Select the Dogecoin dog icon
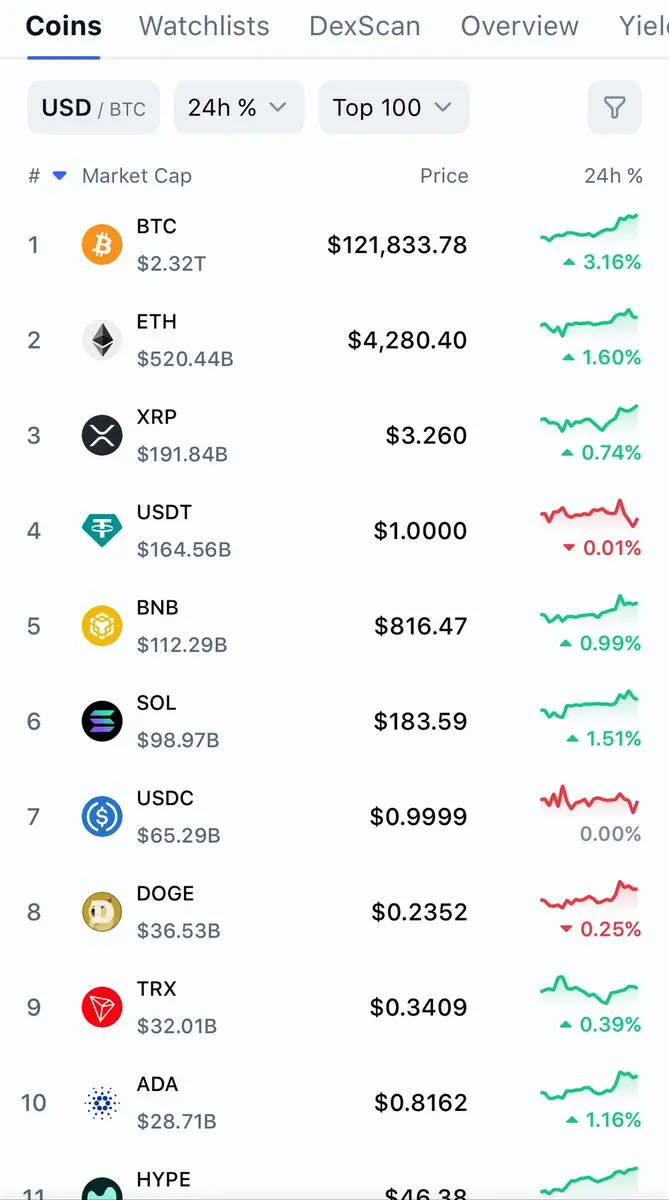Viewport: 669px width, 1200px height. (x=102, y=912)
